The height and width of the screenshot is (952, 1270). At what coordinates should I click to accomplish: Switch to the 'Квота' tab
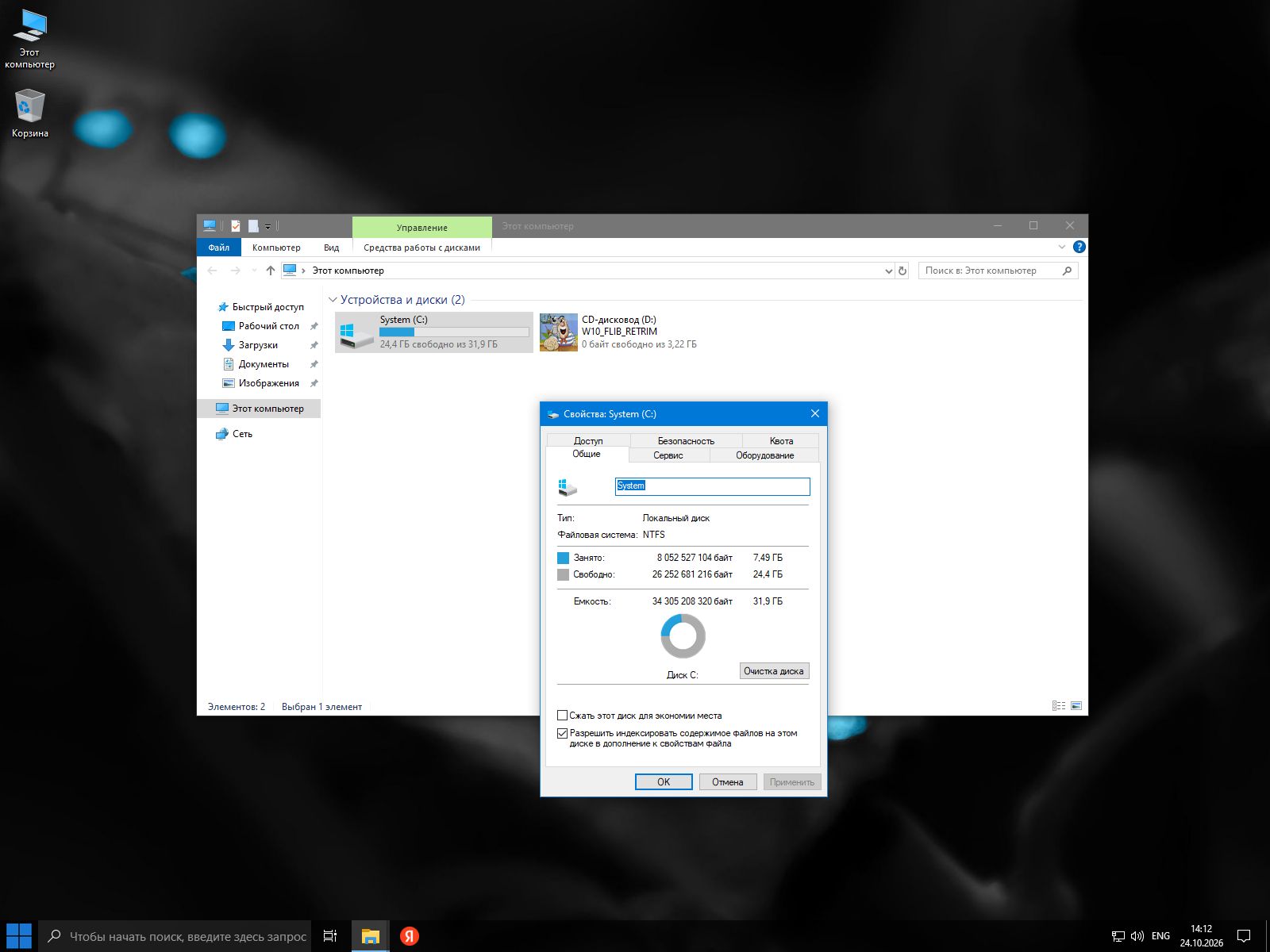781,440
